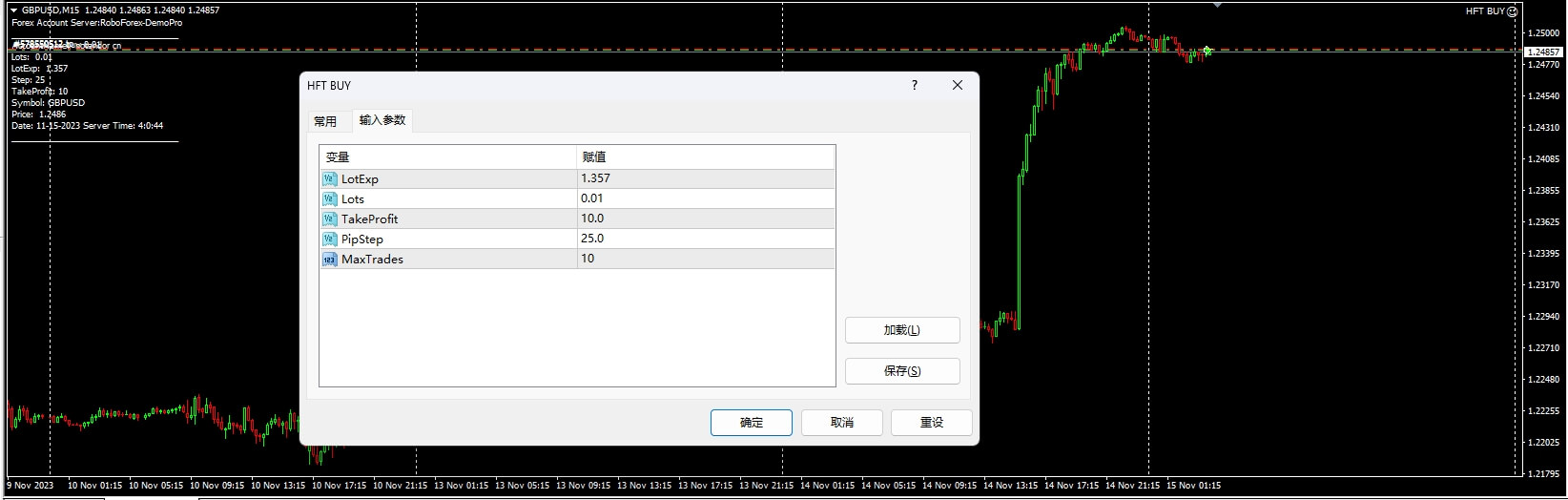Click the 加载(L) button
The width and height of the screenshot is (1568, 500).
[x=902, y=330]
